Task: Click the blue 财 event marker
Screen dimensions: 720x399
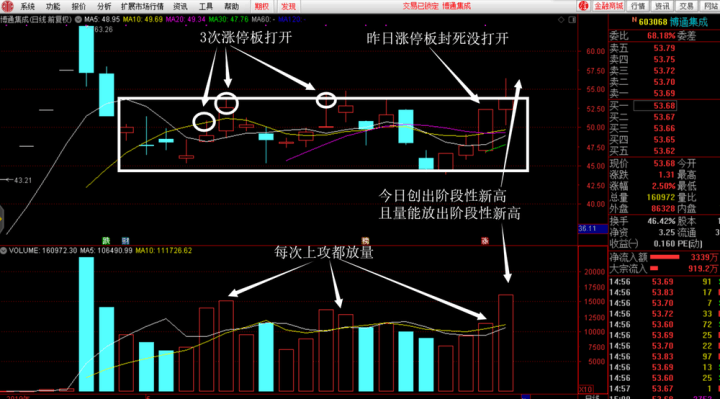Action: [125, 241]
